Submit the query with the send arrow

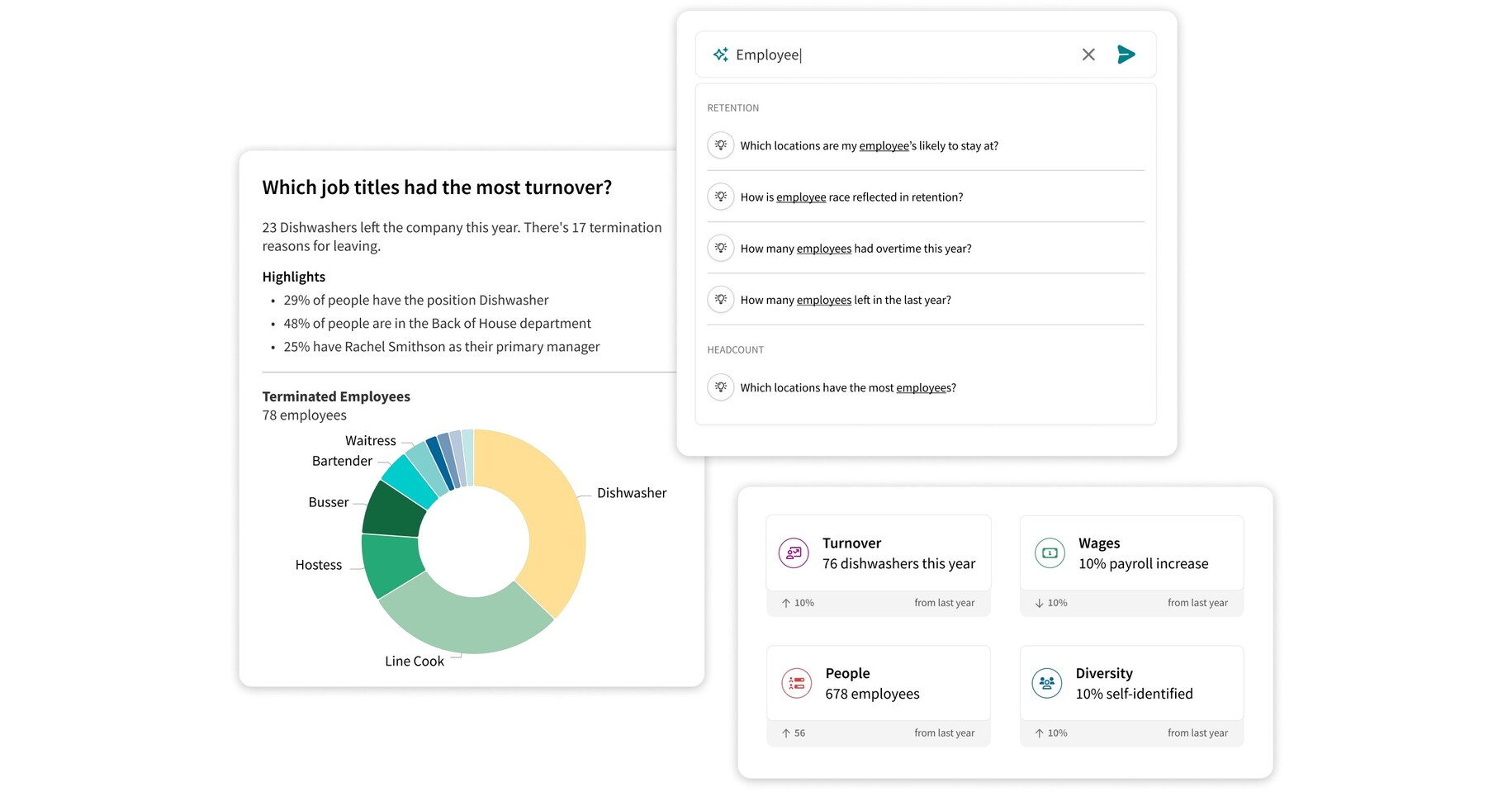pos(1126,55)
